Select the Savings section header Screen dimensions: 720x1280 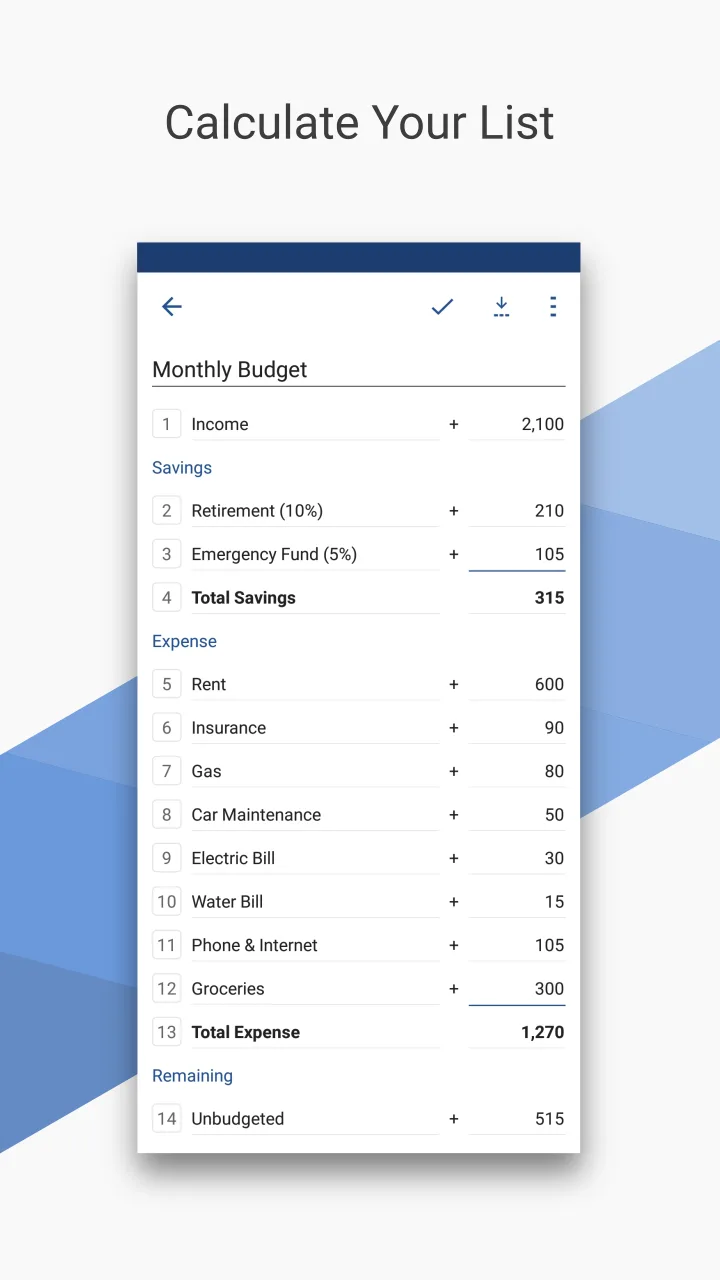click(182, 468)
